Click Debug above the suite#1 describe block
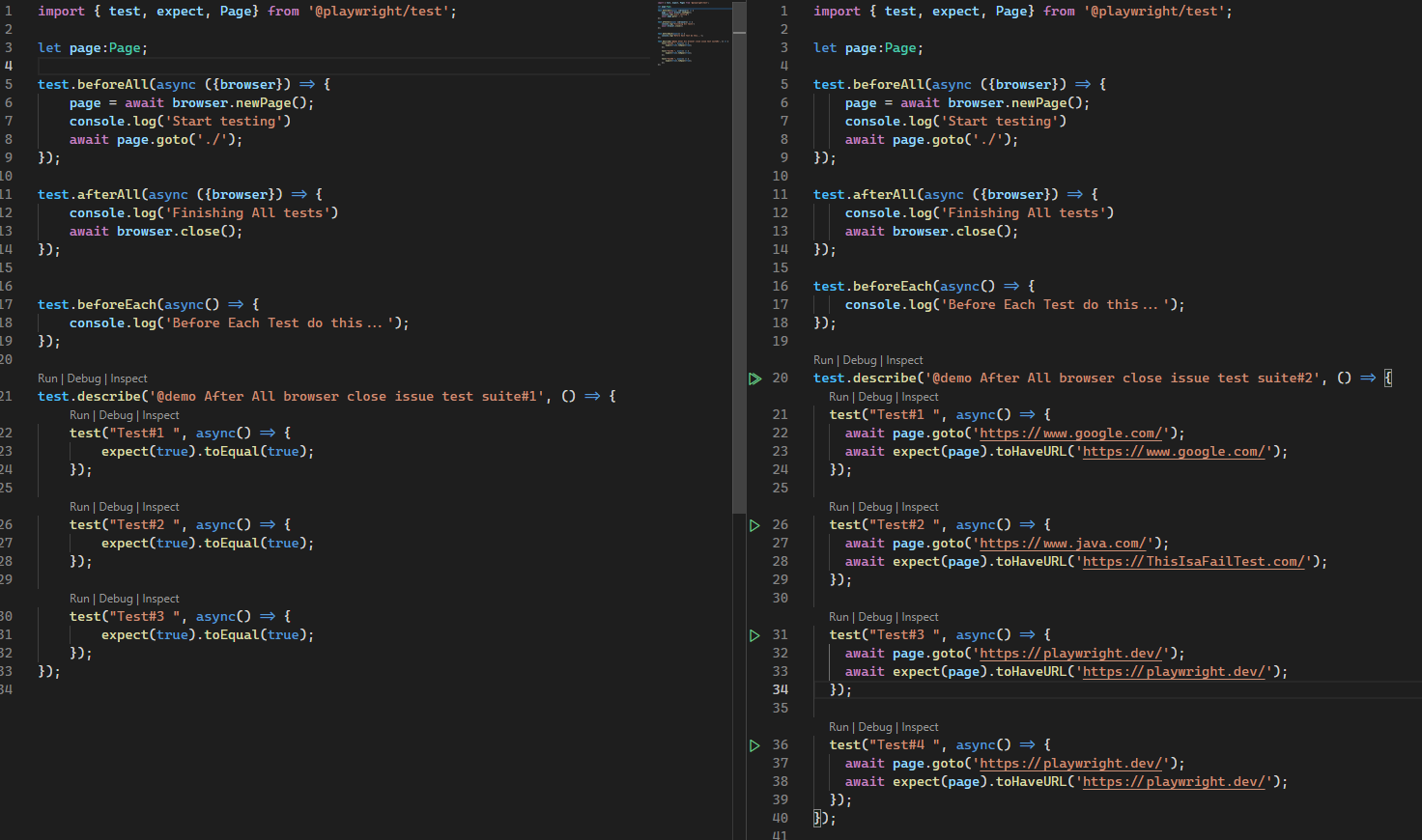 (x=84, y=378)
